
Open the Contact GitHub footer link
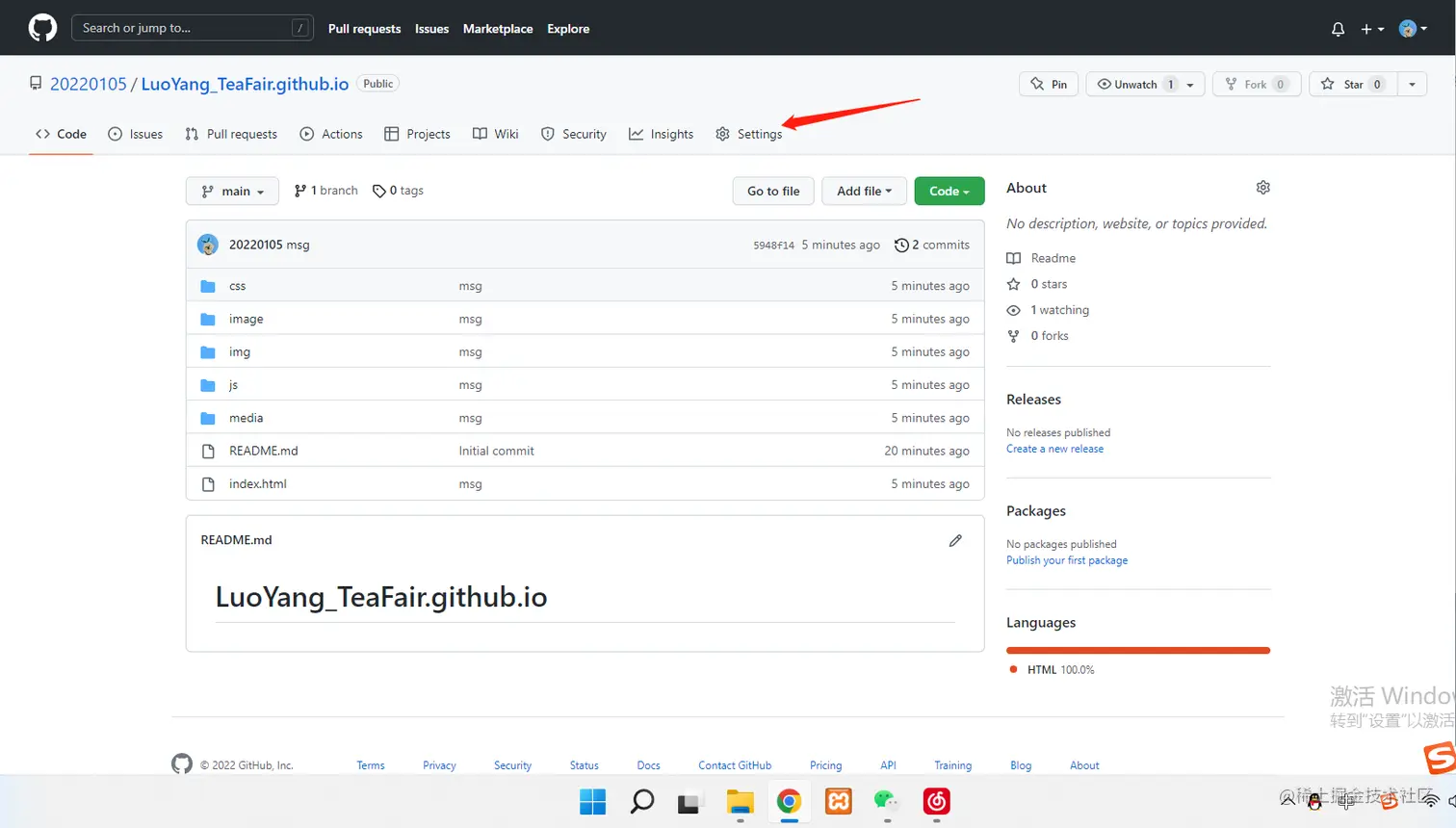735,765
